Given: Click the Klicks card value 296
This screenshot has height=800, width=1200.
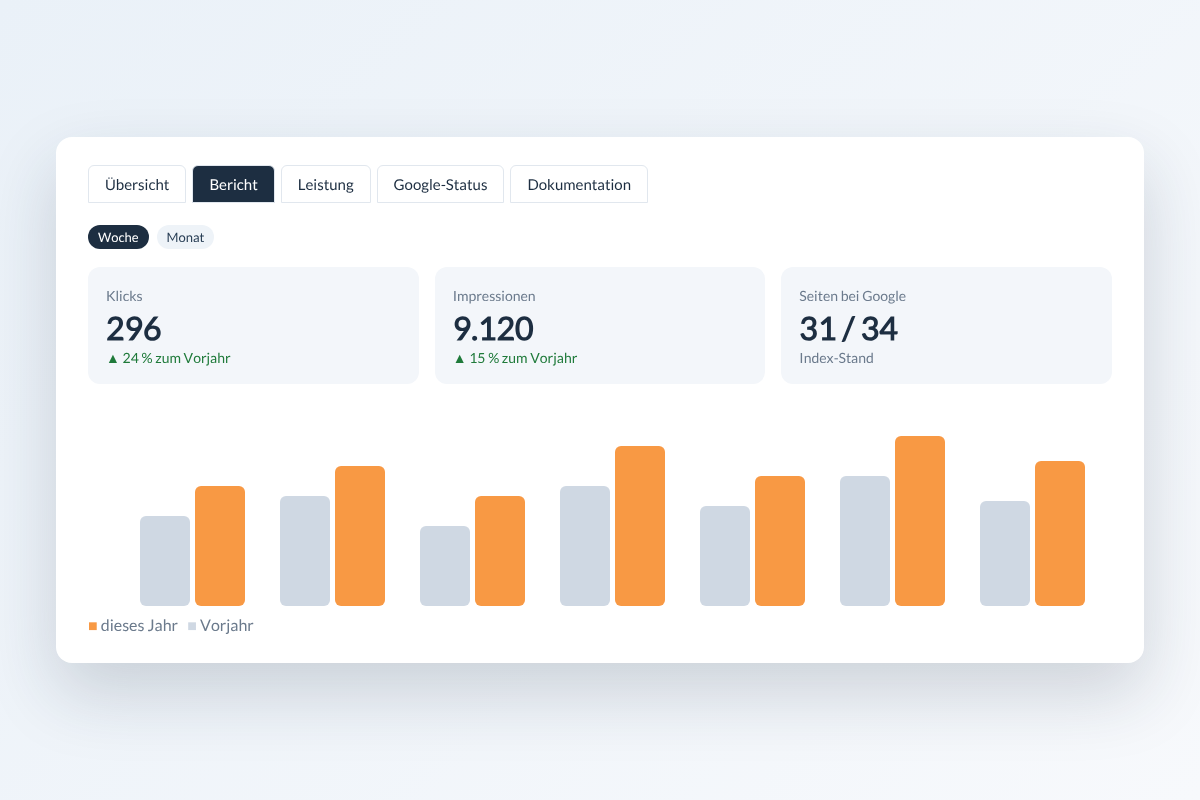Looking at the screenshot, I should tap(134, 328).
